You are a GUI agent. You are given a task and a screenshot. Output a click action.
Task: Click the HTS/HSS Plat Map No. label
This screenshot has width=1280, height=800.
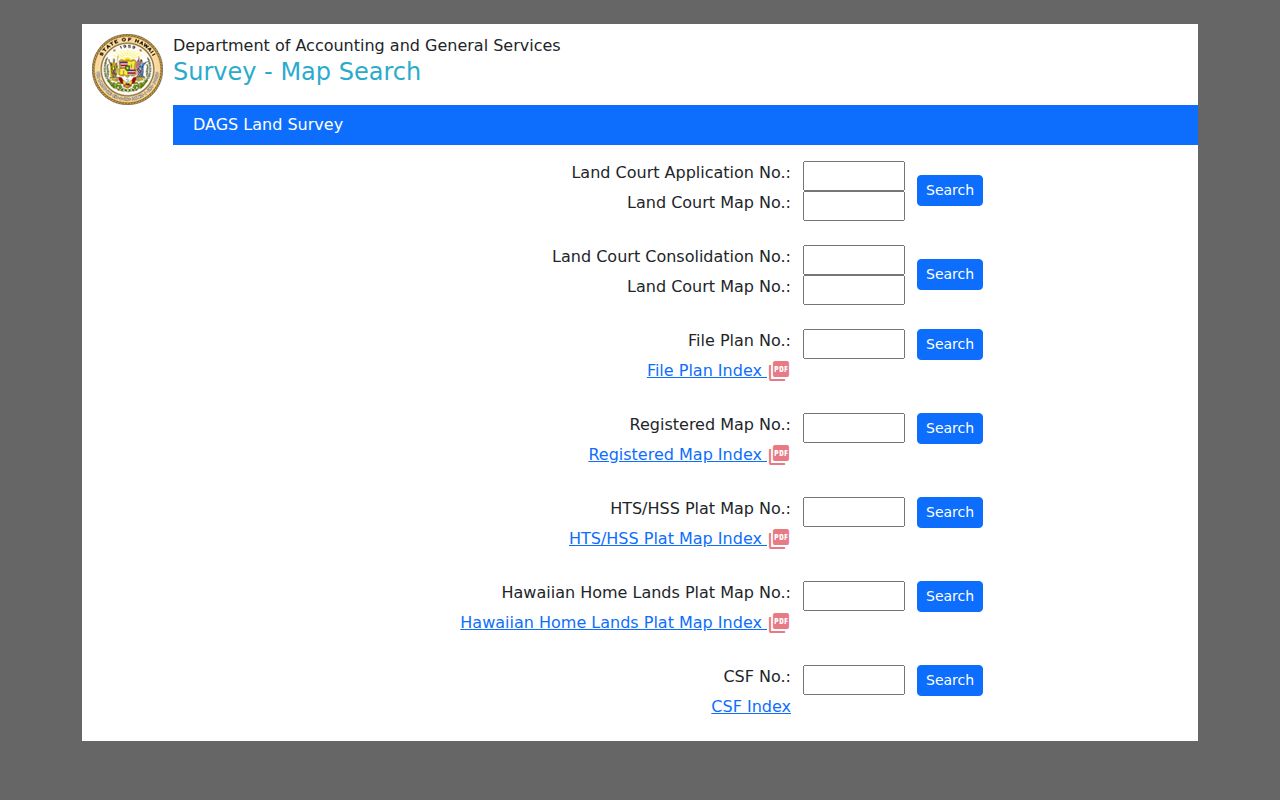tap(700, 509)
